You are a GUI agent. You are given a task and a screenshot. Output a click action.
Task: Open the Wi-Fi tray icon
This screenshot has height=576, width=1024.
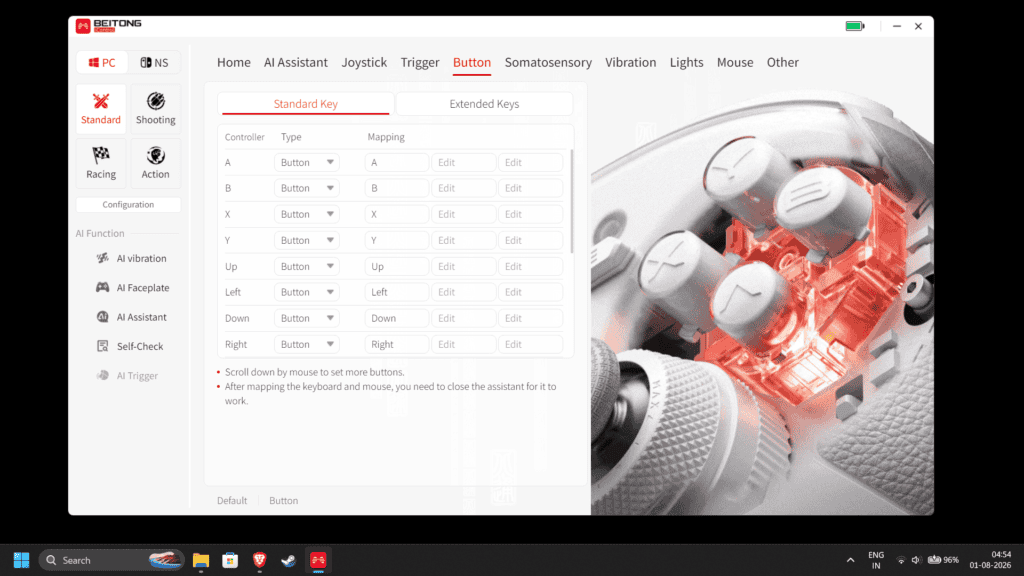(901, 560)
